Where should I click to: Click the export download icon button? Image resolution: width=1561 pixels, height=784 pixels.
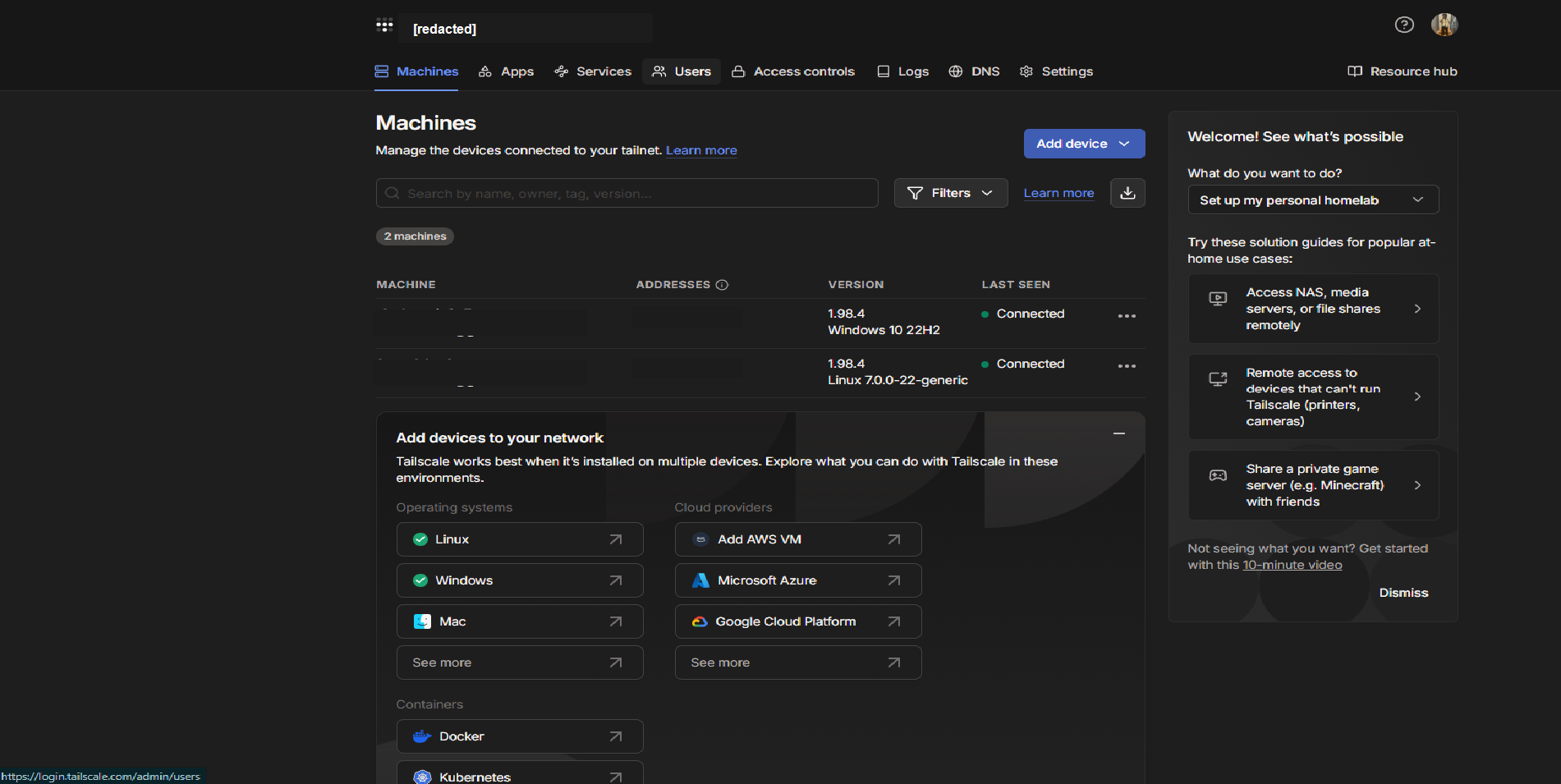1127,193
